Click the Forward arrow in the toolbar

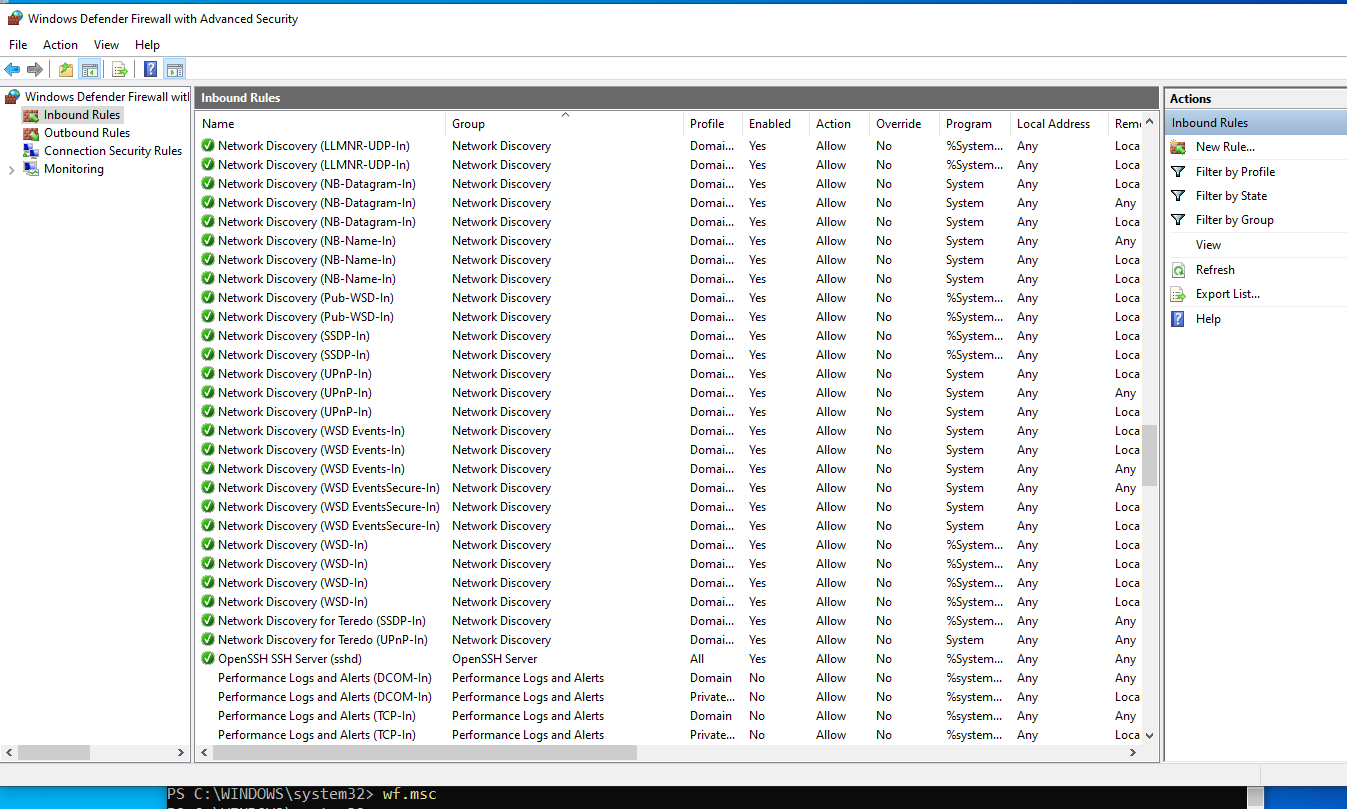coord(35,70)
